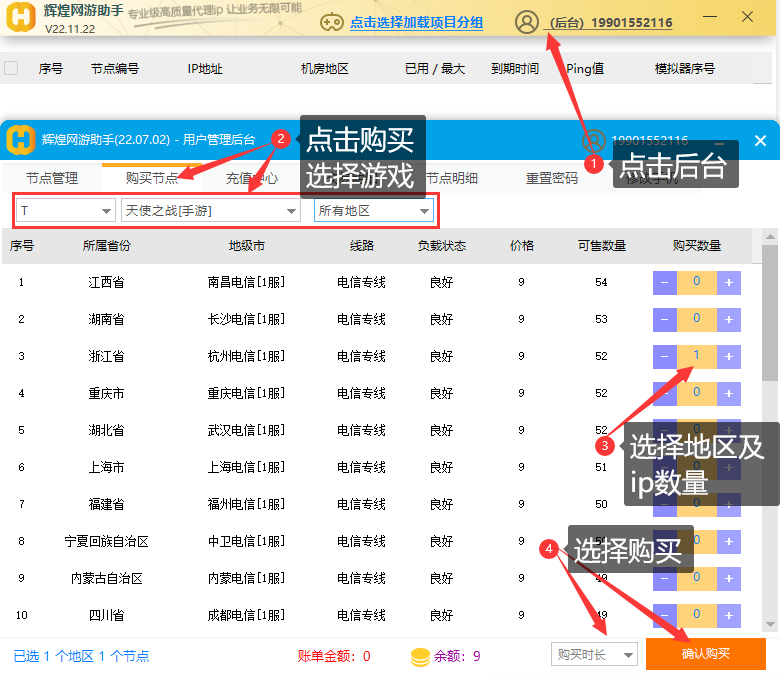Image resolution: width=780 pixels, height=677 pixels.
Task: Click the quantity field of 杭州电信 showing 1
Action: 696,356
